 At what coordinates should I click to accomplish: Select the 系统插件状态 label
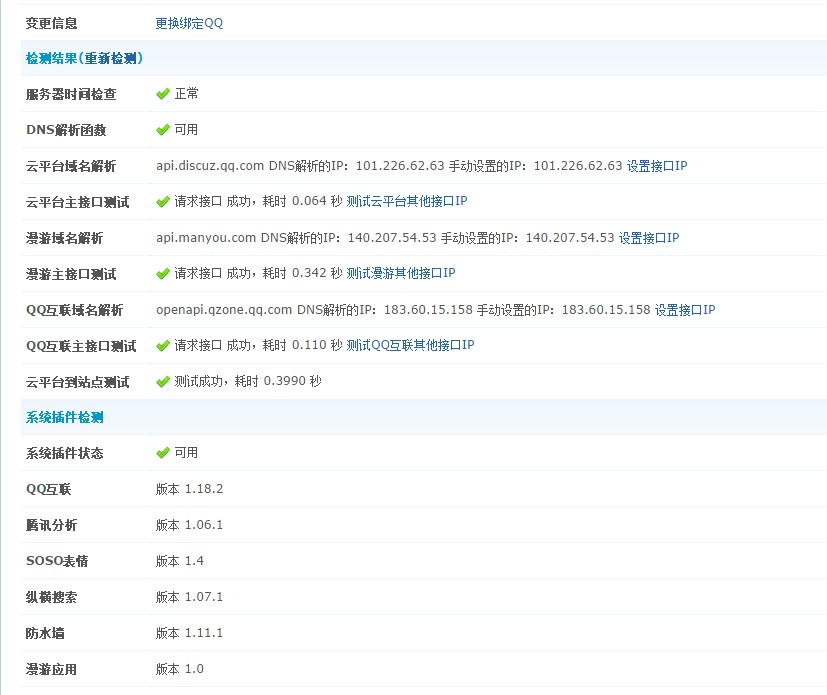(x=64, y=453)
